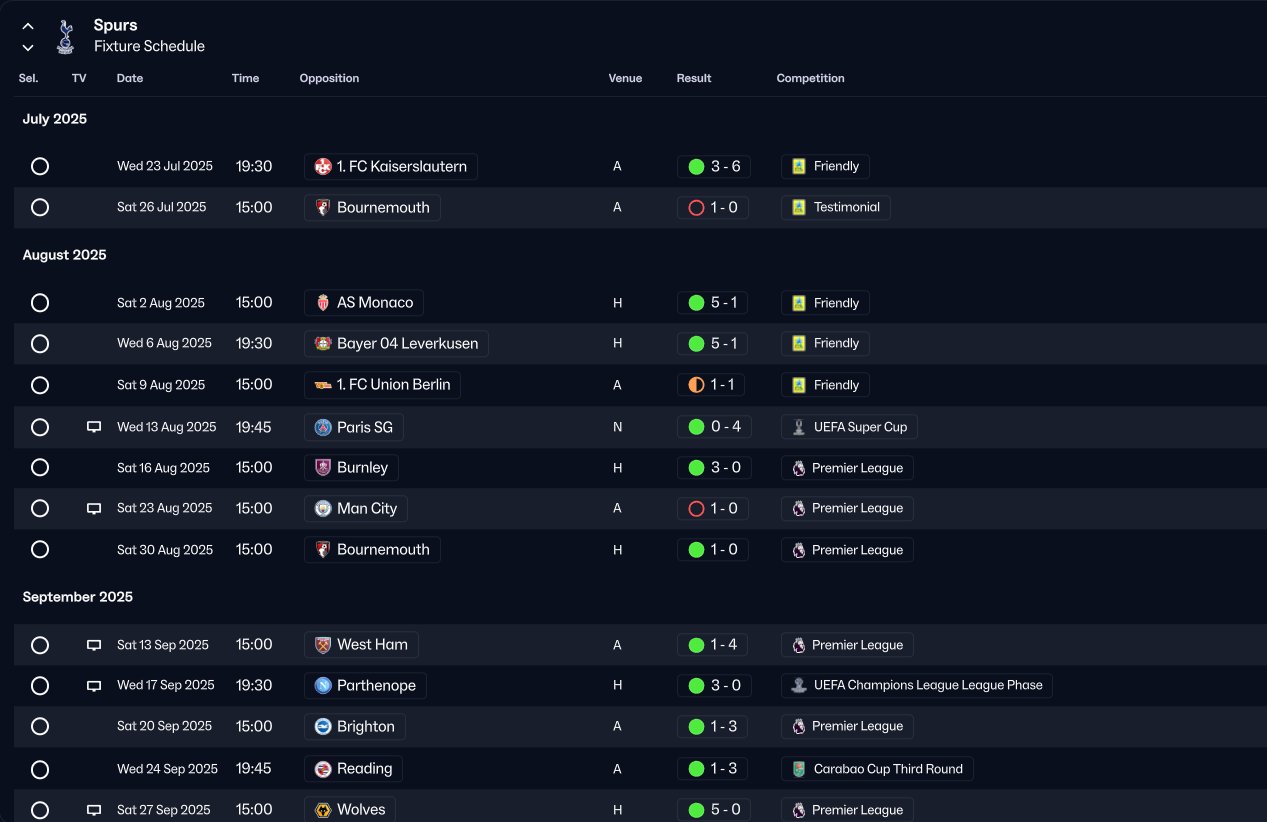Click the Competition column header
Image resolution: width=1267 pixels, height=822 pixels.
[x=810, y=78]
